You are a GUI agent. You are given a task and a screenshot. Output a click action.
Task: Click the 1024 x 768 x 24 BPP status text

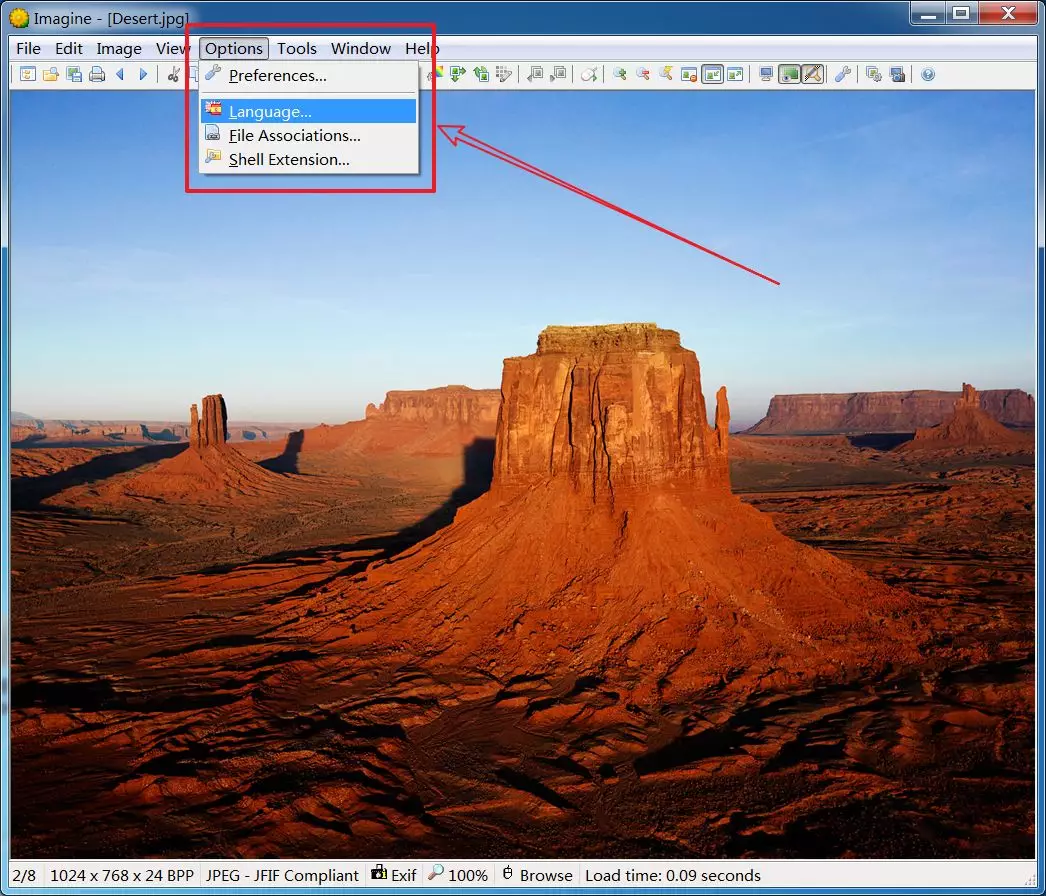121,875
